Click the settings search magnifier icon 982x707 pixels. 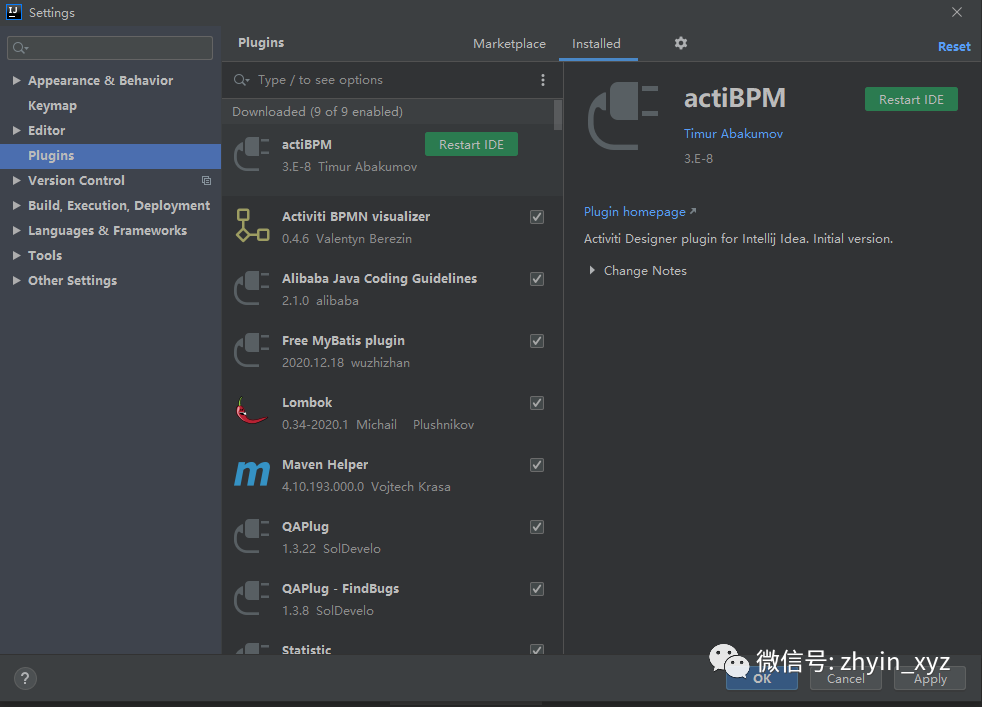point(20,48)
